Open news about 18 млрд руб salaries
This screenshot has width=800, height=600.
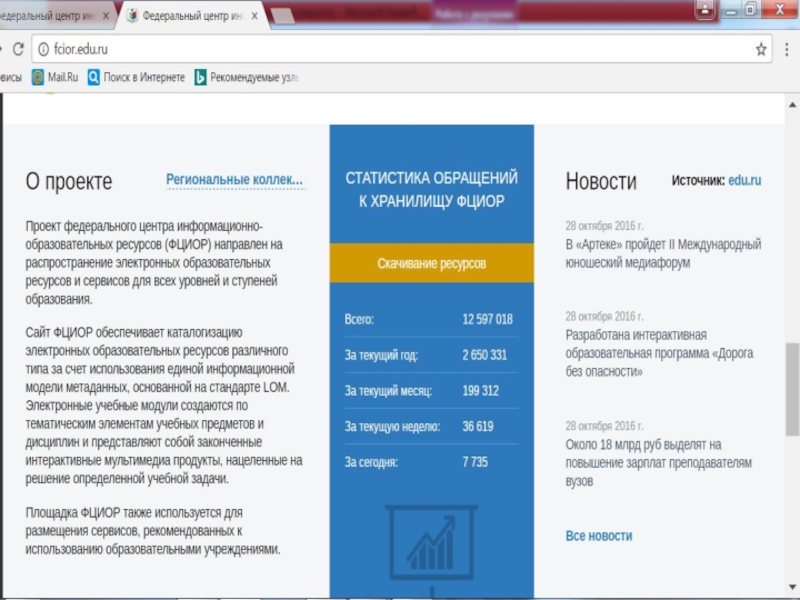coord(657,462)
